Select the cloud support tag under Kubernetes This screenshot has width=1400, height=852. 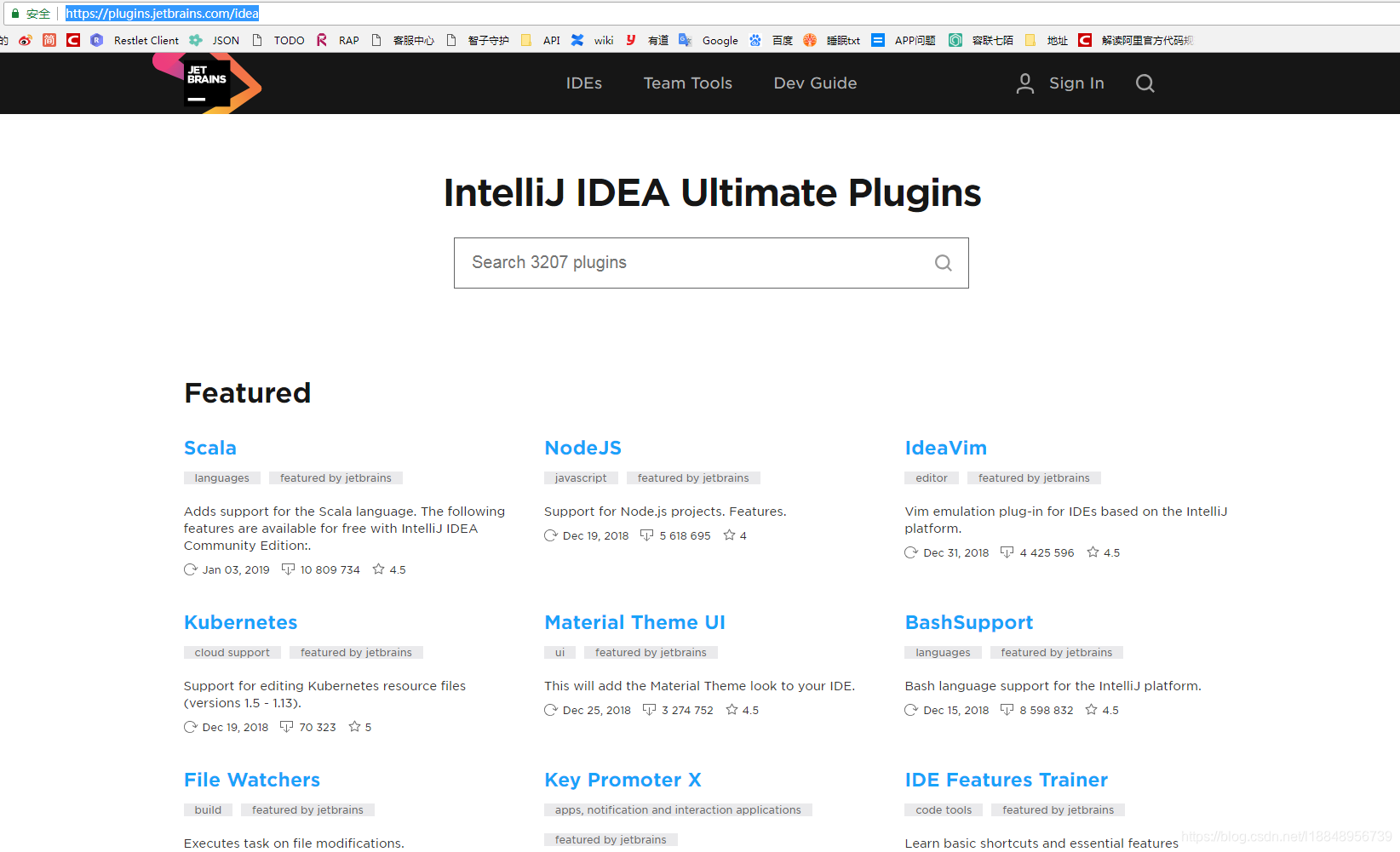coord(232,653)
